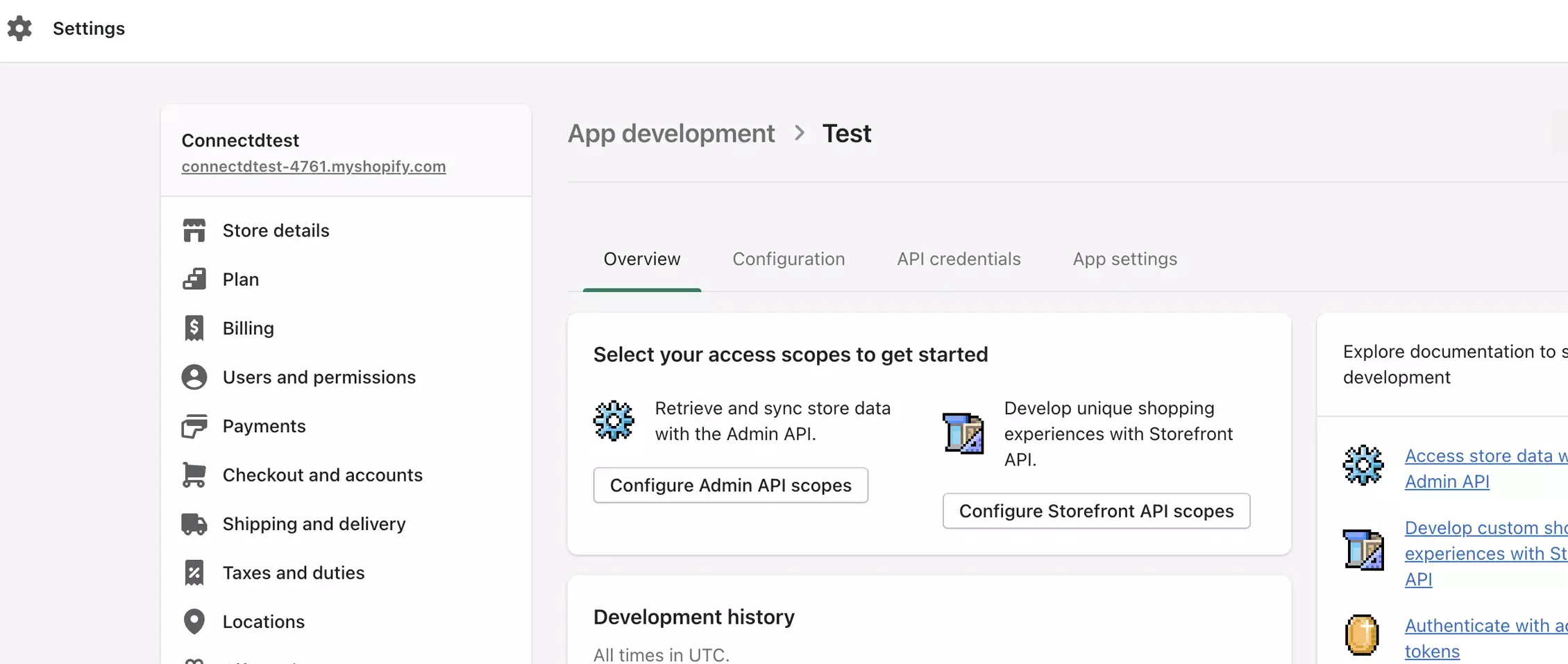Go back to App development breadcrumb
Image resolution: width=1568 pixels, height=664 pixels.
(x=671, y=133)
